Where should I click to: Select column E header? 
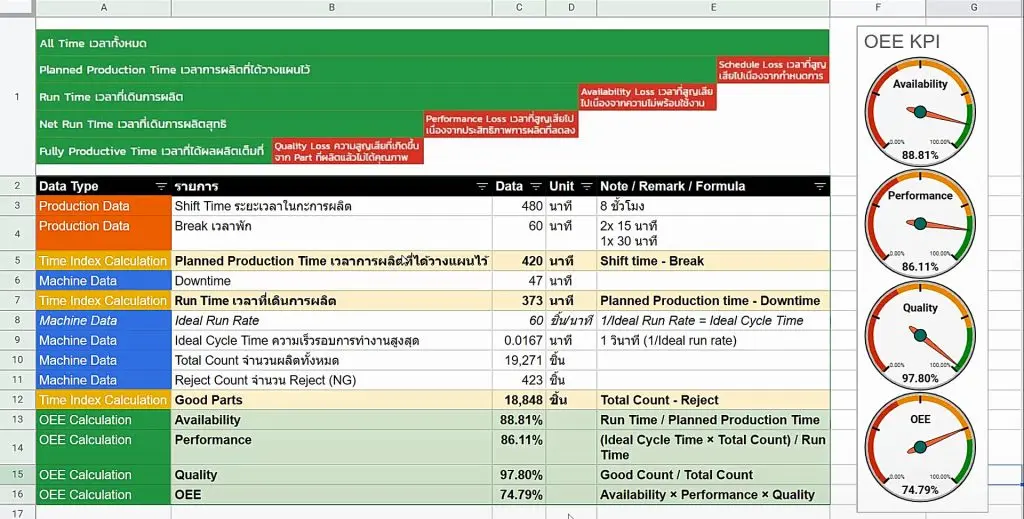click(x=713, y=8)
